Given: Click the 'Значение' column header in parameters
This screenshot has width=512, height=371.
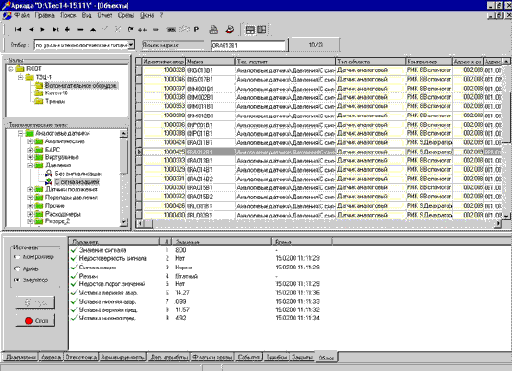Looking at the screenshot, I should tap(222, 242).
